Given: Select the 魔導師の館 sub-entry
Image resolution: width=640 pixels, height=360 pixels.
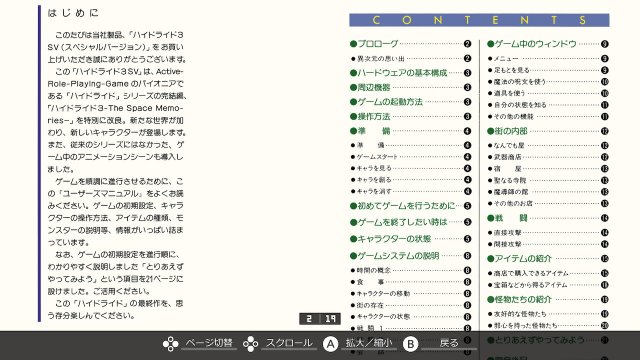Looking at the screenshot, I should pos(548,192).
